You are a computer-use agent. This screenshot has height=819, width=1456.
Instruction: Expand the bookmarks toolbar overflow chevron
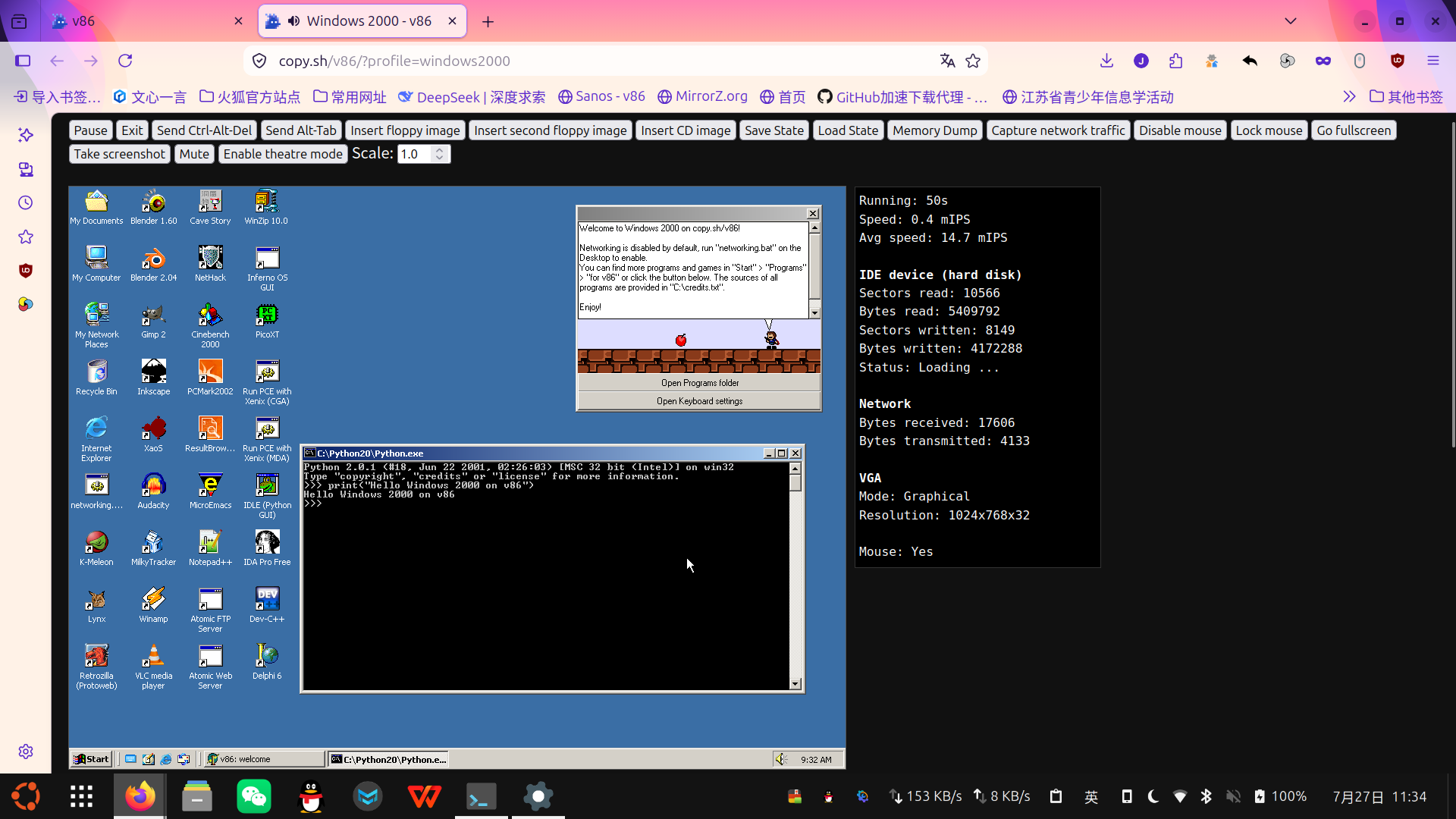(x=1349, y=97)
